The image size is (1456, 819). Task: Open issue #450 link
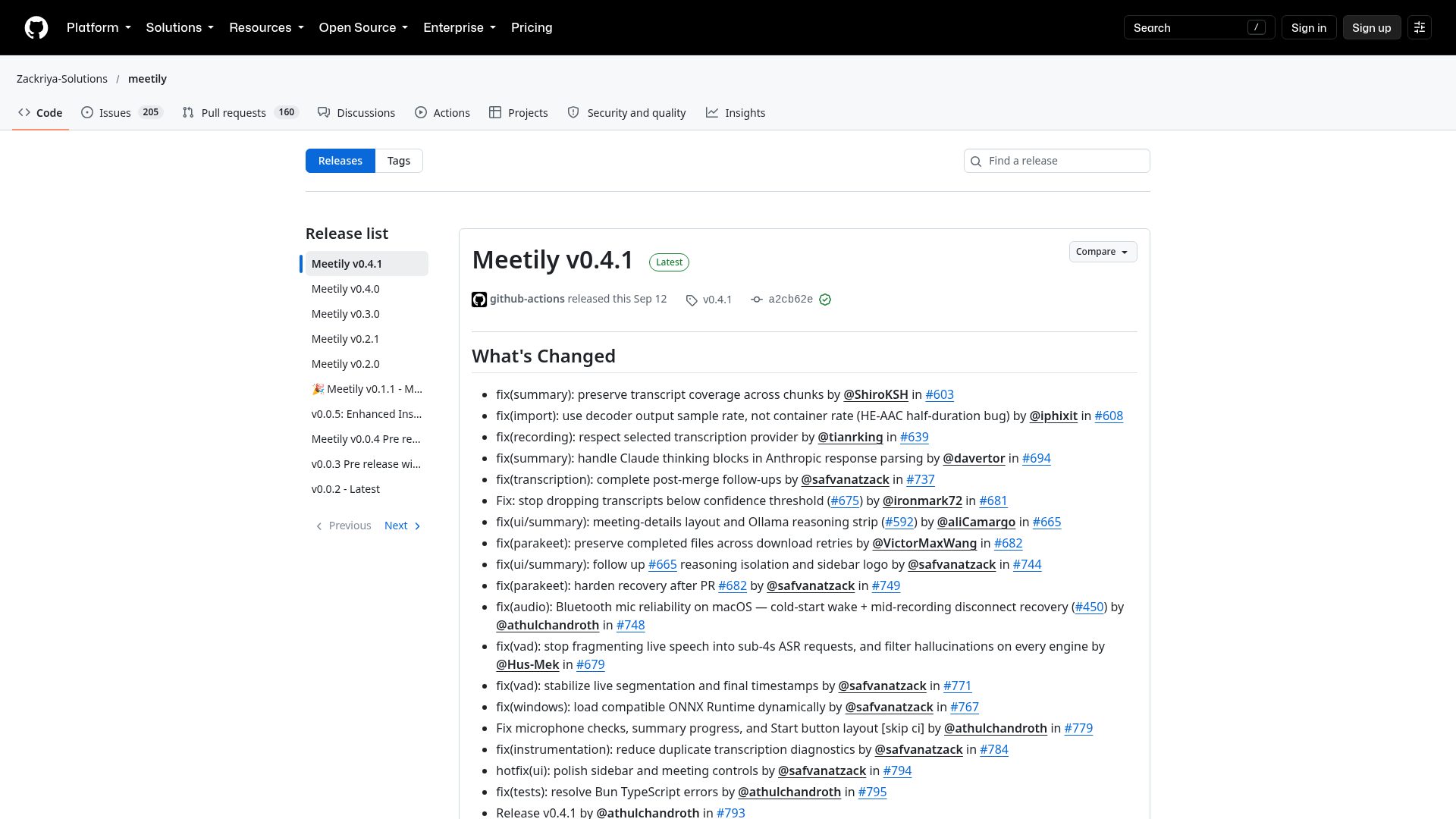pos(1089,607)
